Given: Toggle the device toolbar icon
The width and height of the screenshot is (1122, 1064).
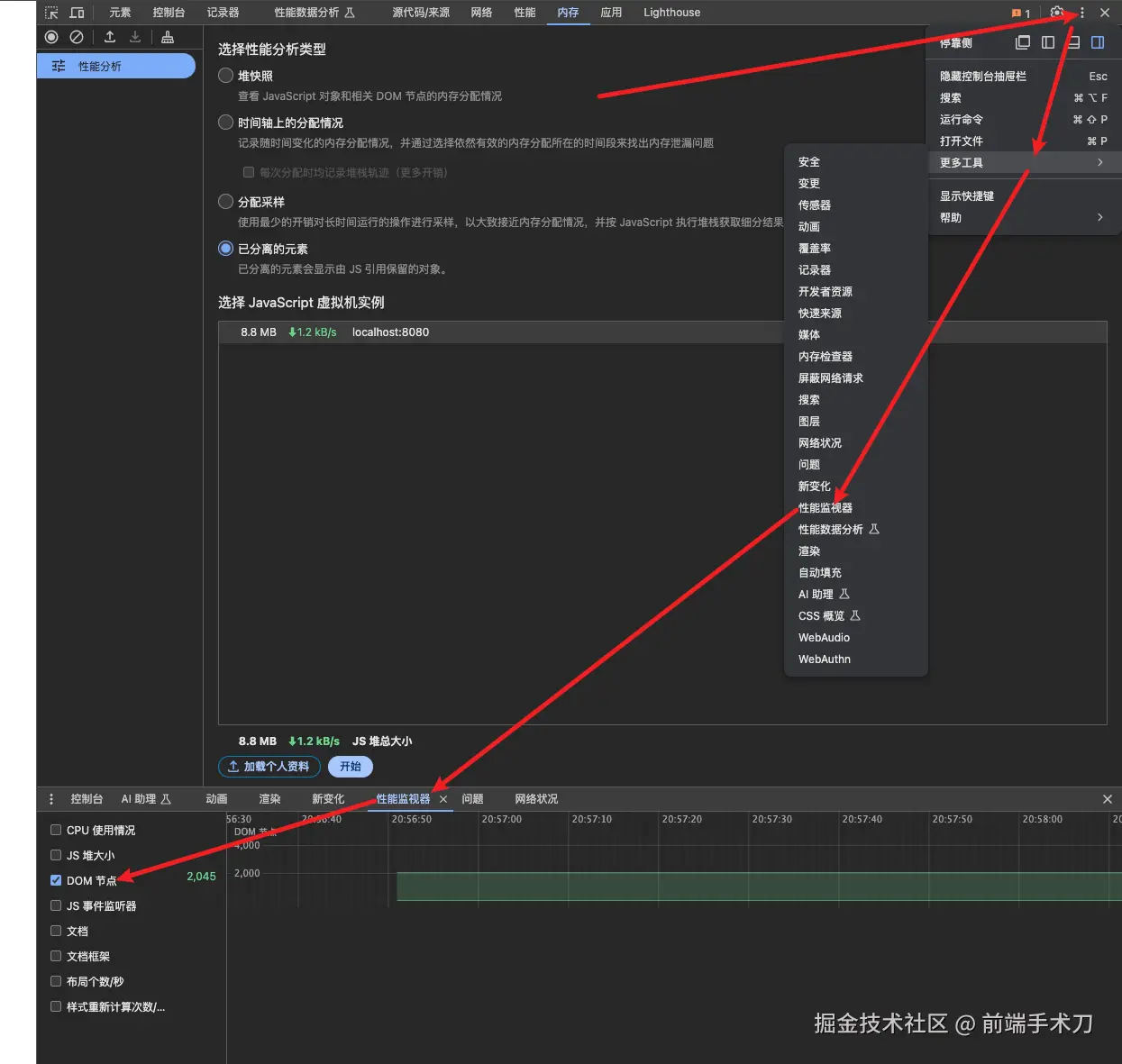Looking at the screenshot, I should point(77,13).
